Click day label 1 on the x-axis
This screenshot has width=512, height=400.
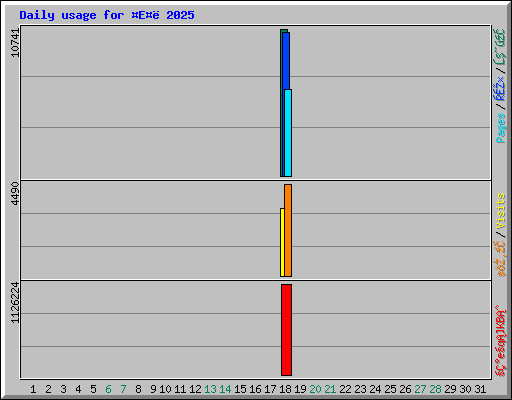click(x=33, y=389)
